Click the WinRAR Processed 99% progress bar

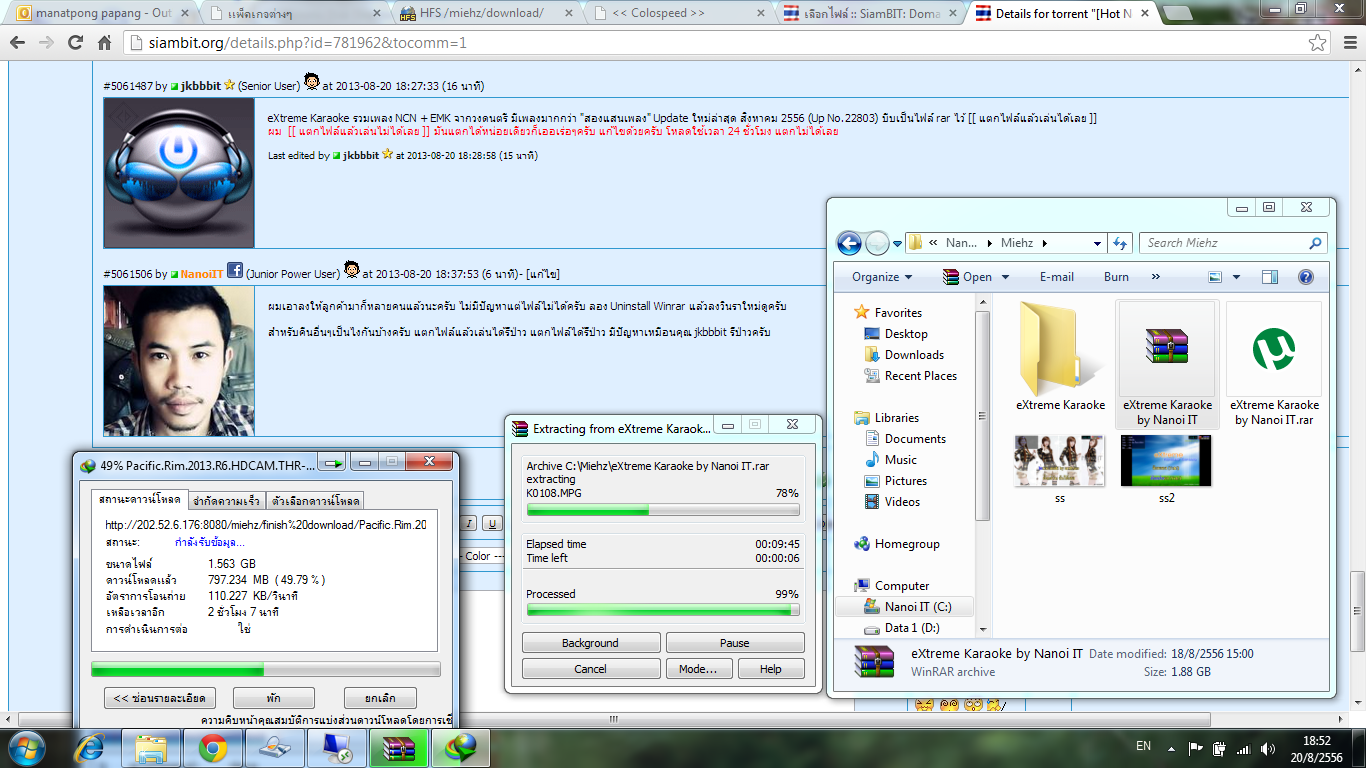(x=663, y=609)
